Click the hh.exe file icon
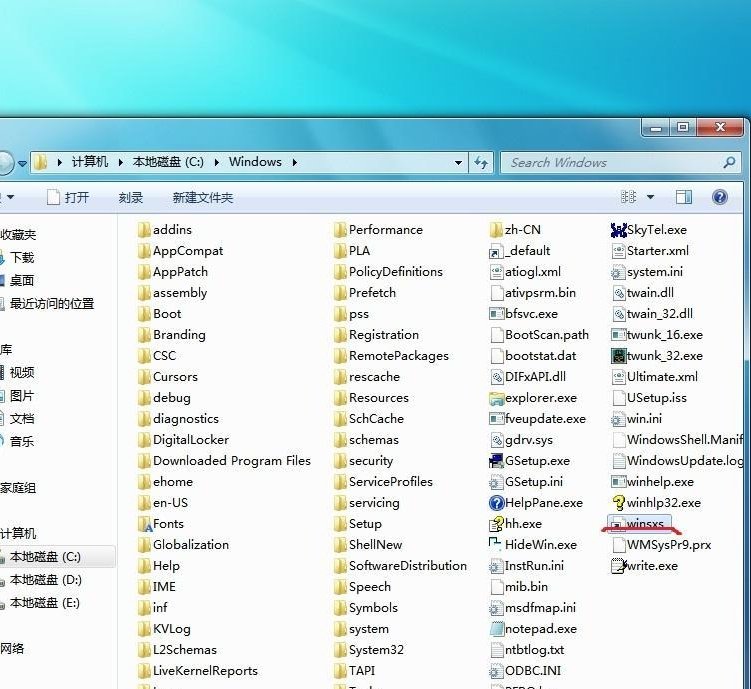 click(x=497, y=524)
